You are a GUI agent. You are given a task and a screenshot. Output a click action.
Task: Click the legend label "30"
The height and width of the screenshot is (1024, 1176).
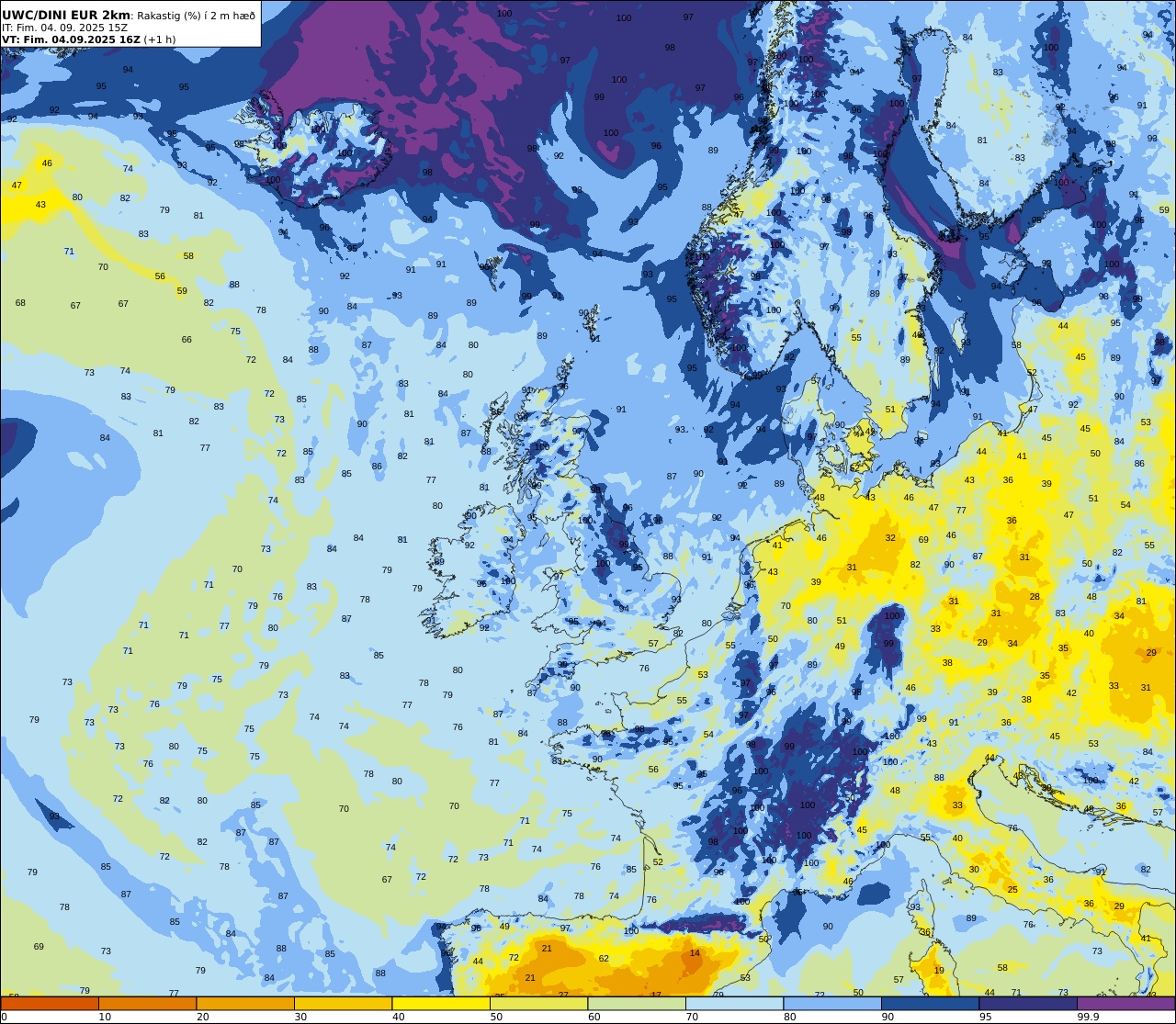click(300, 1017)
